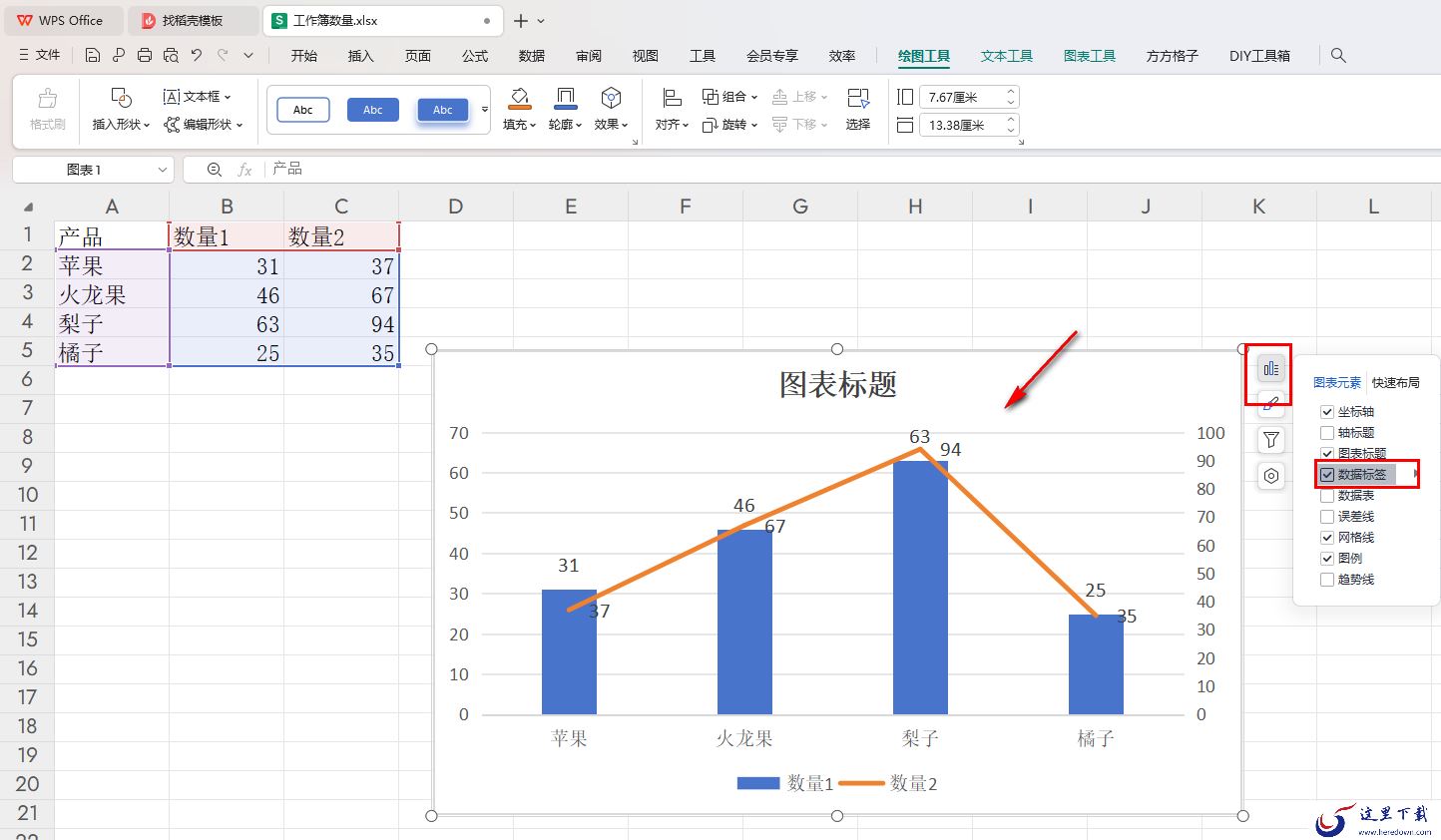Image resolution: width=1441 pixels, height=840 pixels.
Task: Switch to 快速布局 (Quick Layout) tab
Action: 1395,382
